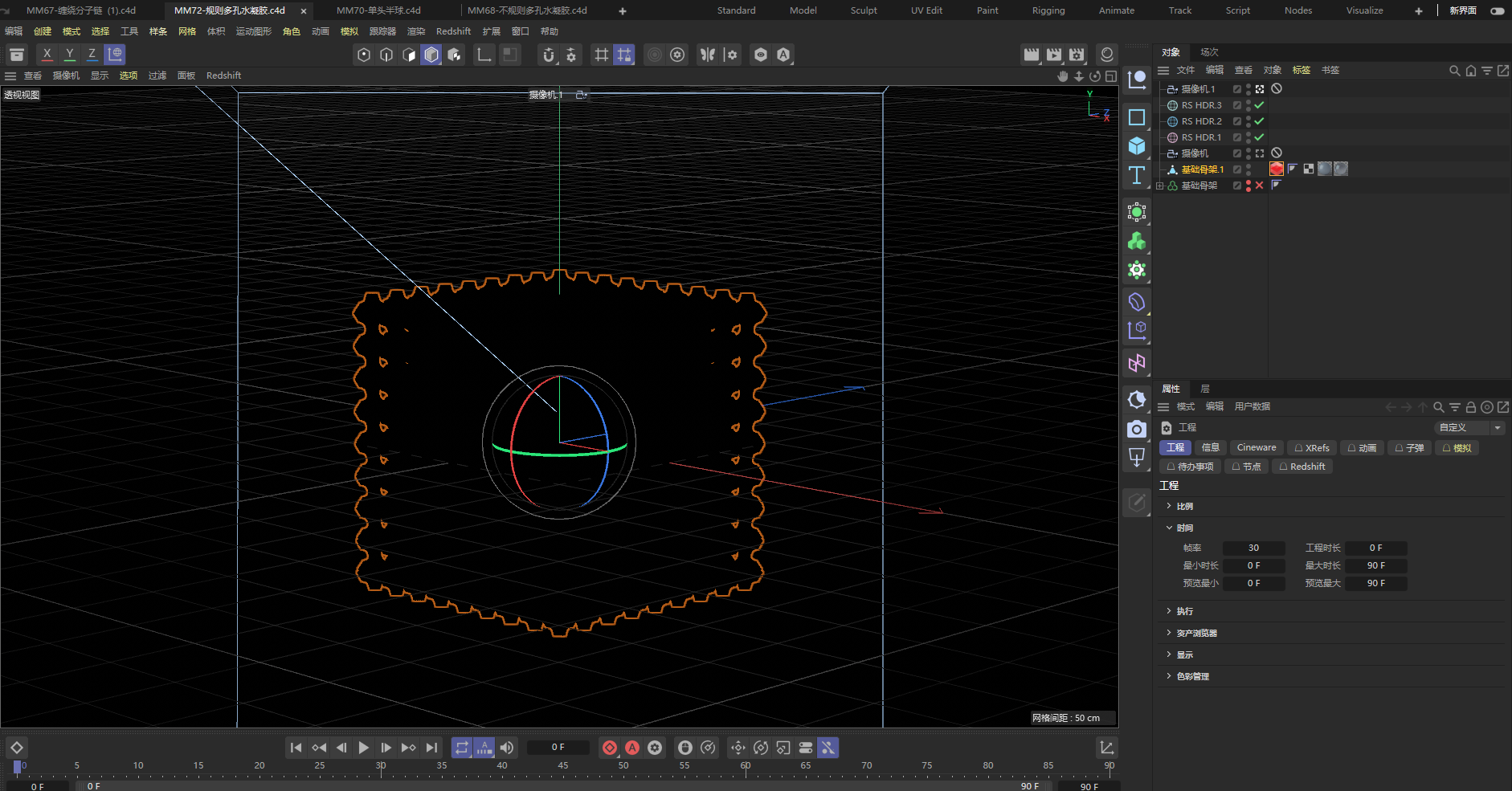Collapse the 时间 section
The width and height of the screenshot is (1512, 791).
tap(1169, 528)
